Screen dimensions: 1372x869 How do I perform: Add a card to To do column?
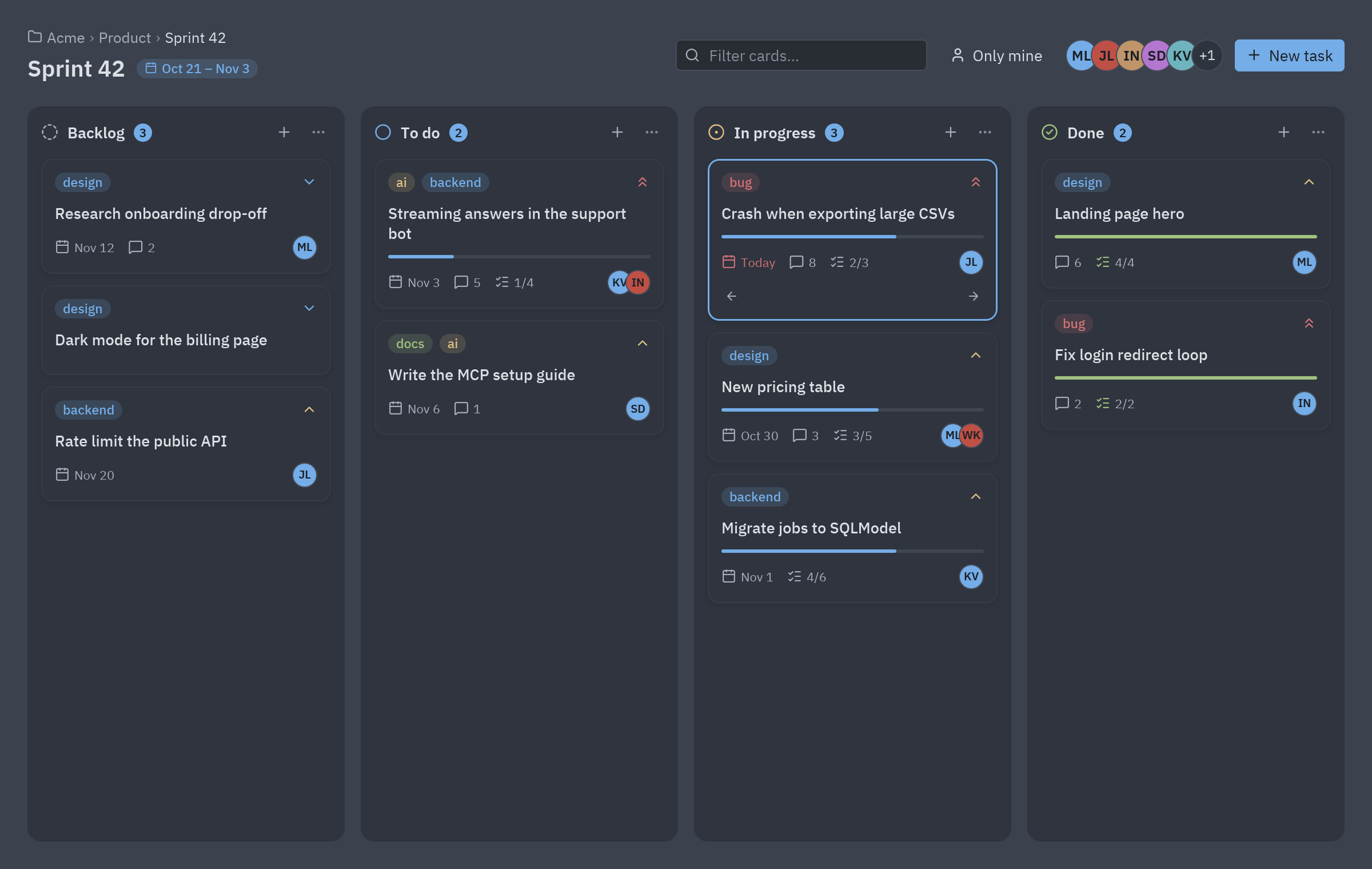tap(617, 133)
